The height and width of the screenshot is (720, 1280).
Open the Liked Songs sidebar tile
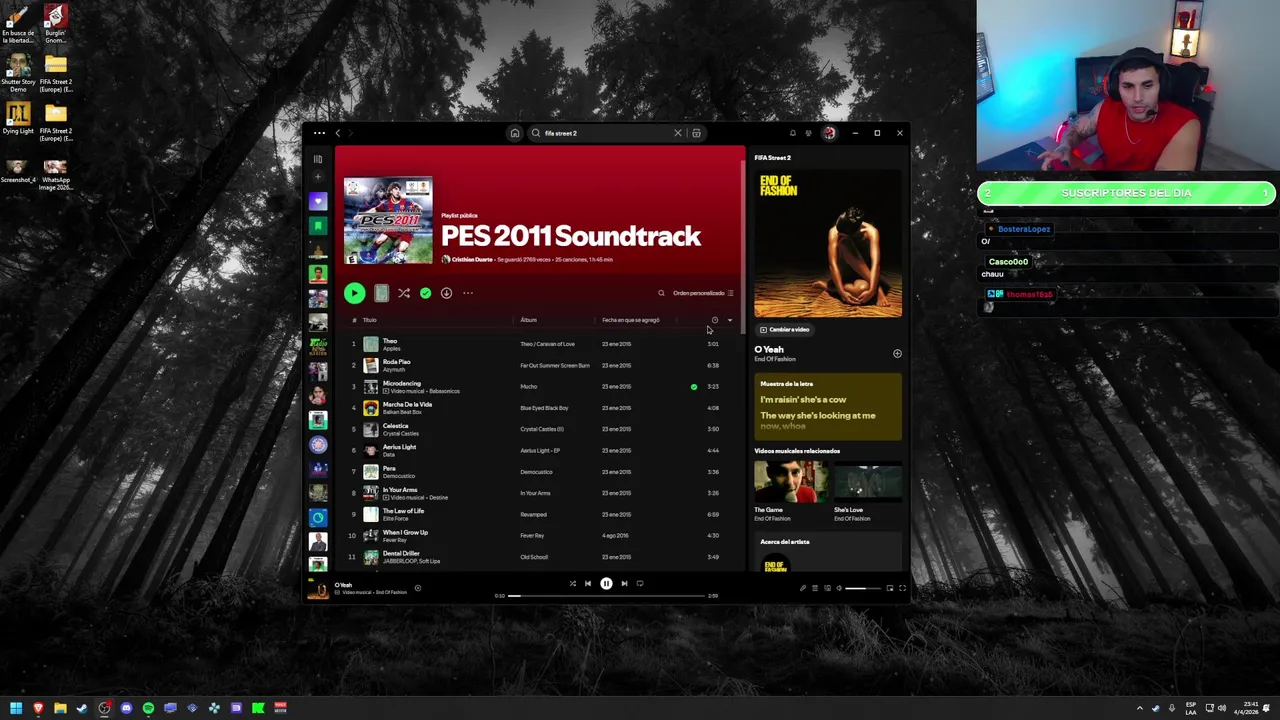(318, 201)
